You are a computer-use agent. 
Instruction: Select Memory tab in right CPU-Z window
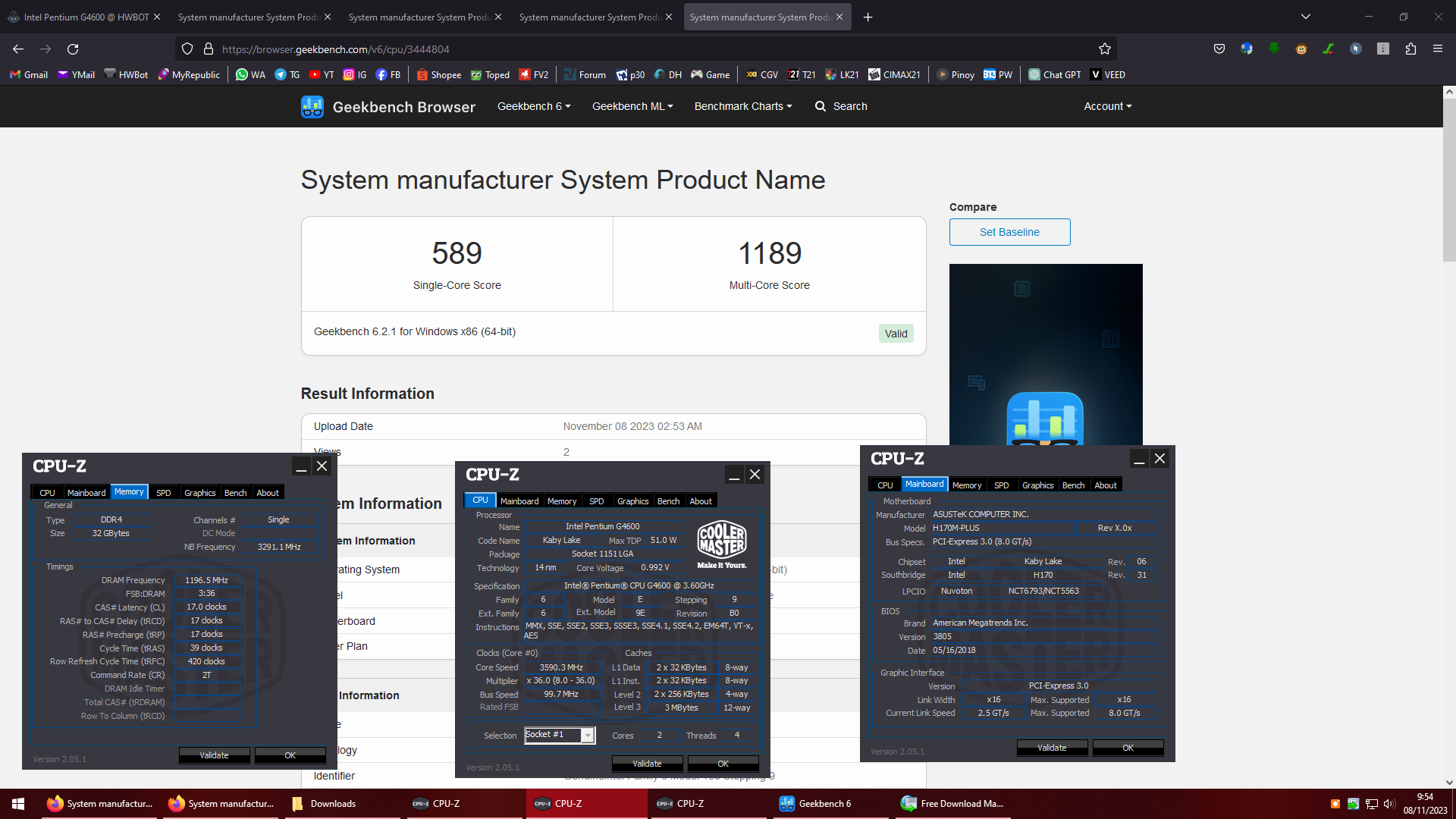(x=967, y=485)
